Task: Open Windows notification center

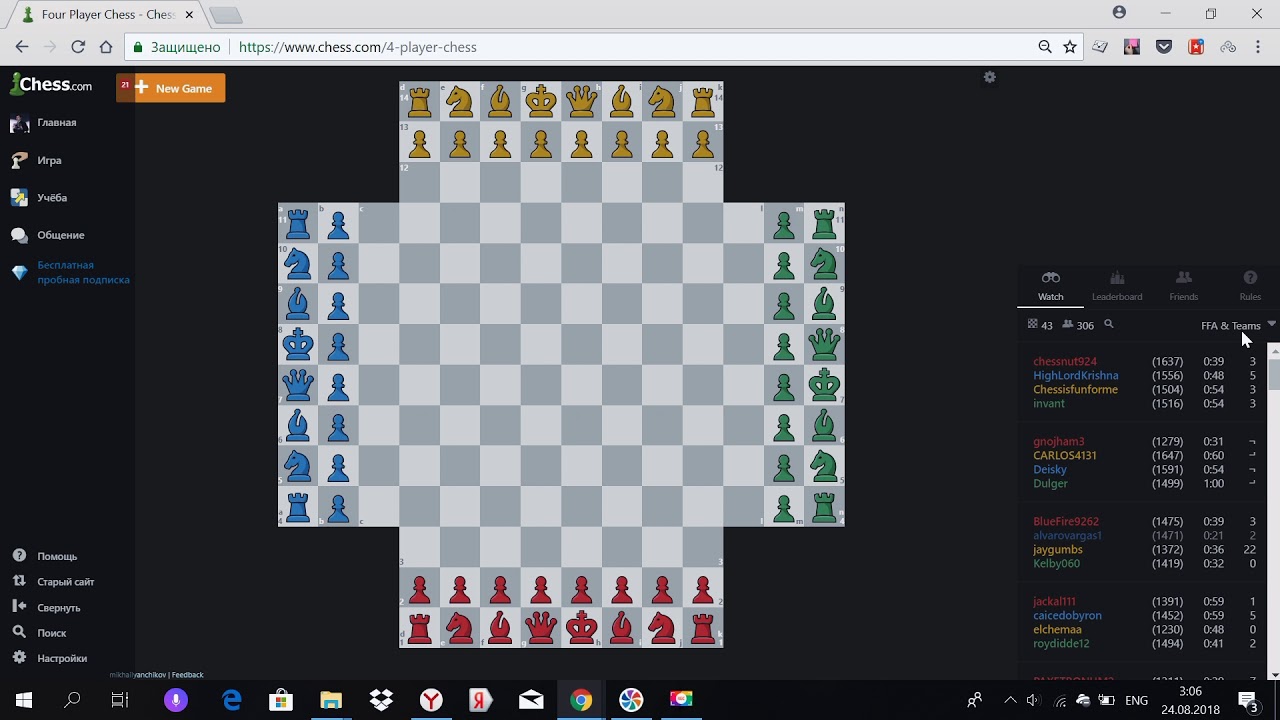Action: pyautogui.click(x=1249, y=700)
